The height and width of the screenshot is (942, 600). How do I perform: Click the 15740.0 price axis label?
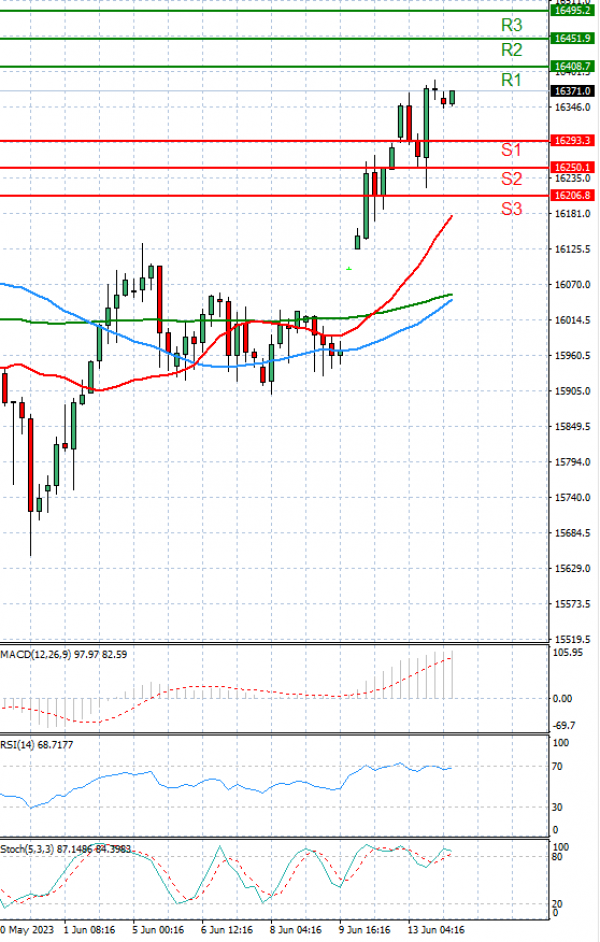coord(572,497)
